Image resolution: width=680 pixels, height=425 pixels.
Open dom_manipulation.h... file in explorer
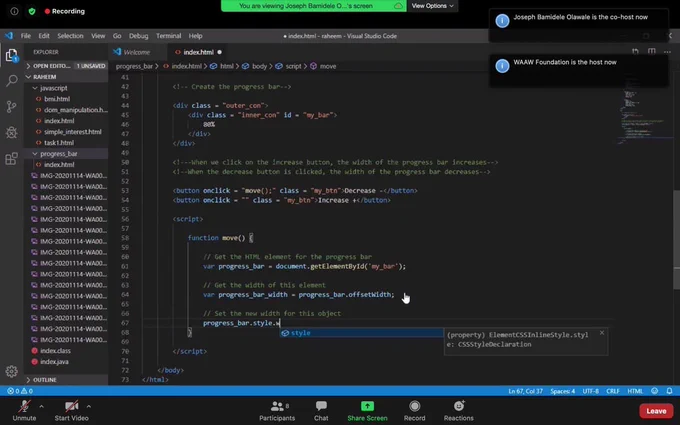75,110
